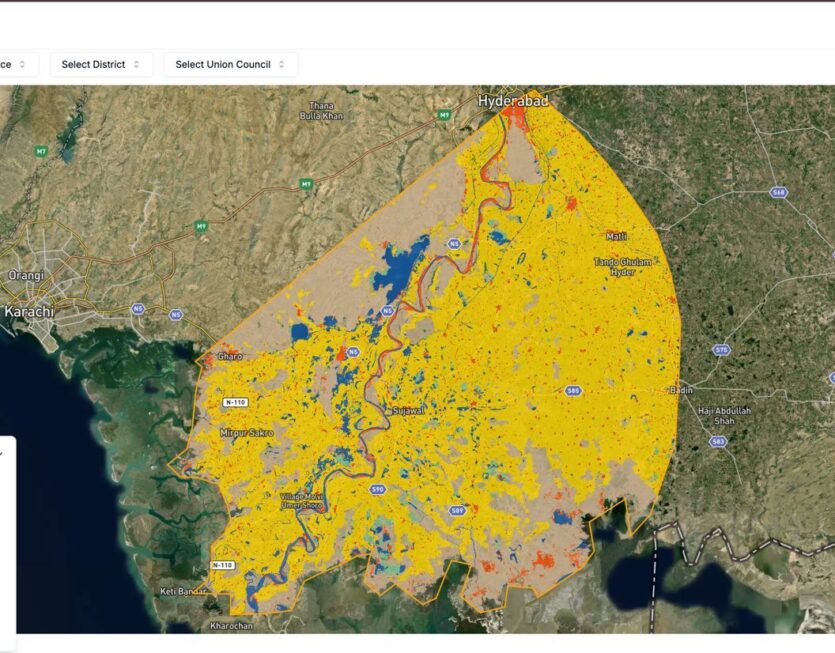The image size is (835, 653).
Task: Open the partially visible province dropdown
Action: tap(18, 64)
